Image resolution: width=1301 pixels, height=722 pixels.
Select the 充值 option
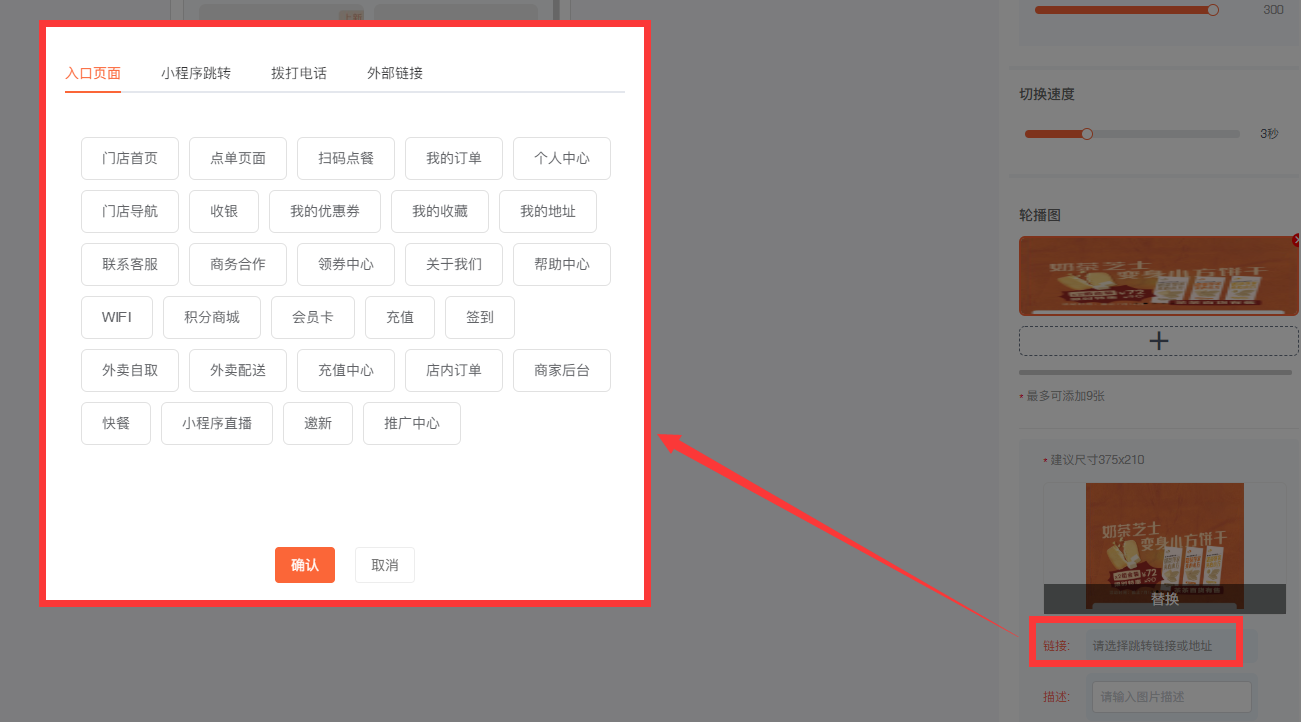coord(400,317)
